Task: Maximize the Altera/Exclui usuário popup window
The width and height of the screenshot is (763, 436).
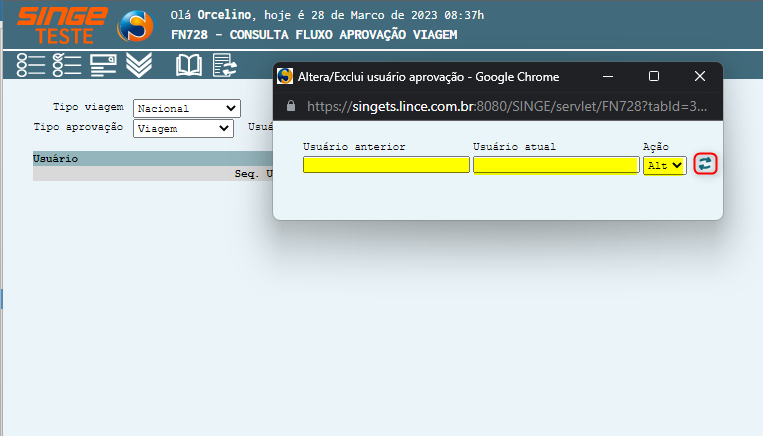Action: [654, 76]
